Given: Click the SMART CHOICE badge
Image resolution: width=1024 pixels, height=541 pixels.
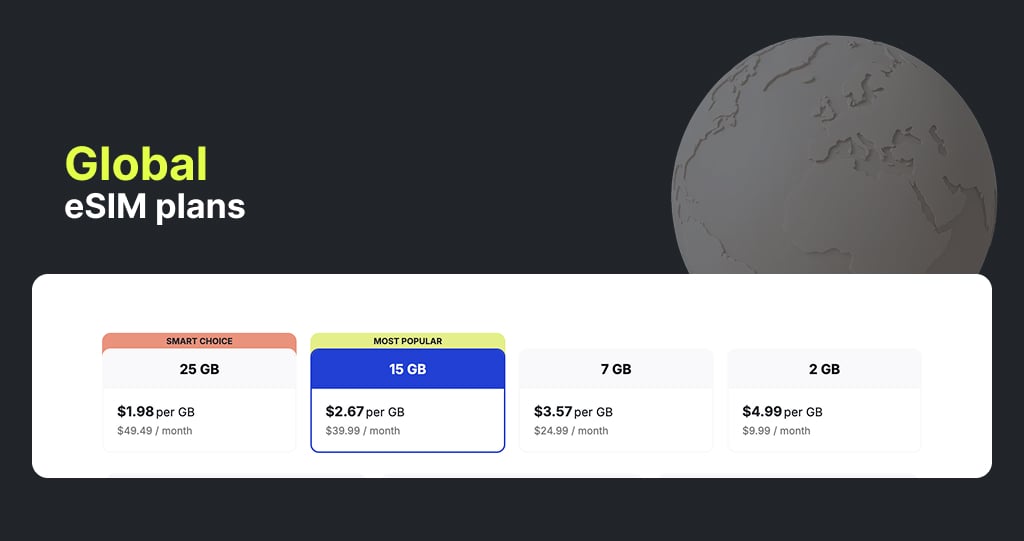Looking at the screenshot, I should pos(199,341).
